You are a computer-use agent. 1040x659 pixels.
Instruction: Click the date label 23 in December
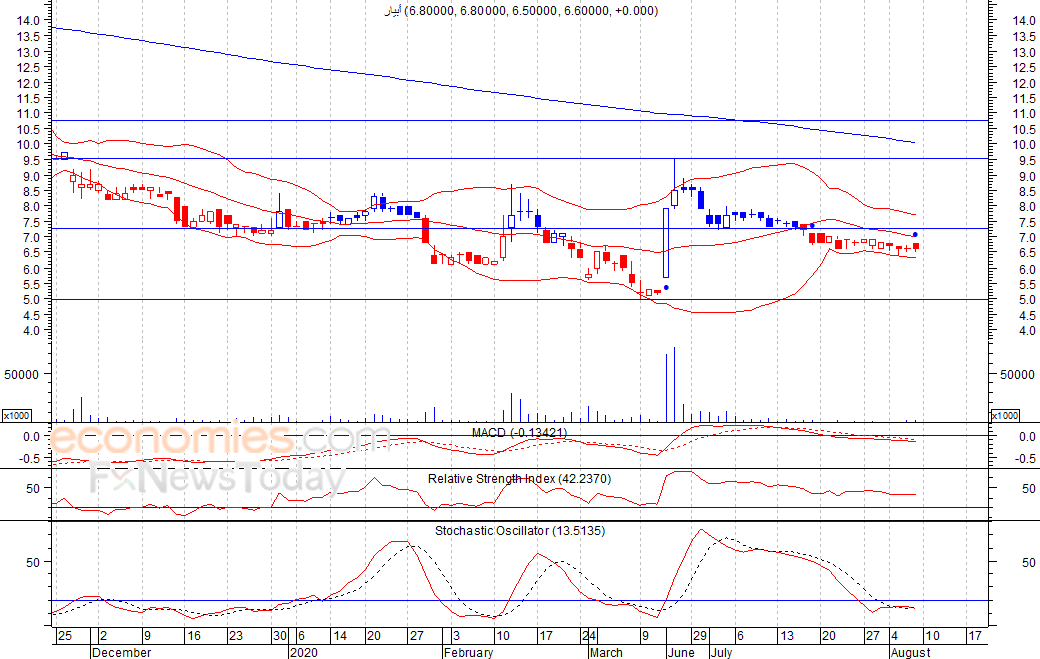tap(236, 636)
